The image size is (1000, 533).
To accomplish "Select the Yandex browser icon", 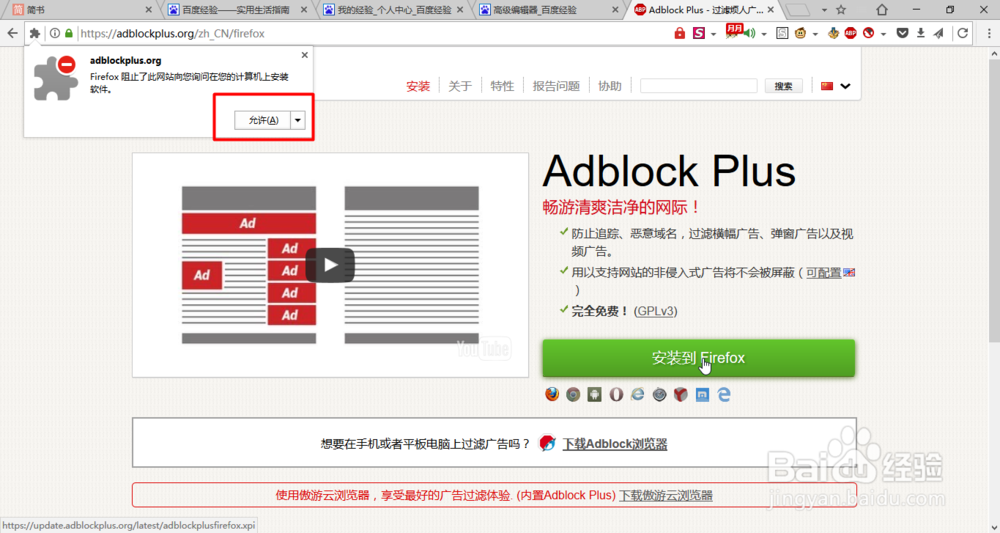I will pos(680,395).
